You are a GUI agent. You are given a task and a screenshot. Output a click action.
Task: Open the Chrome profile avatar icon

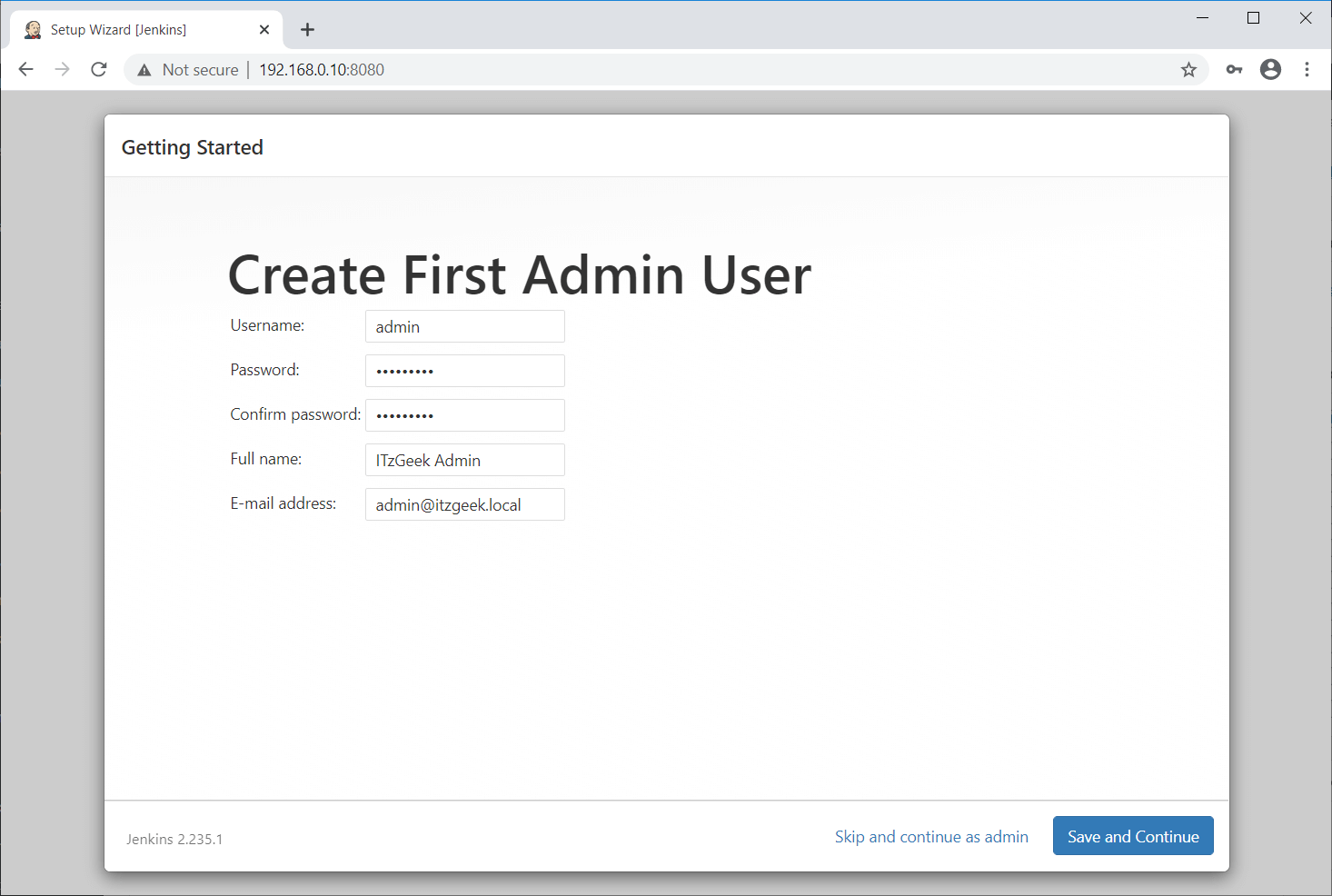tap(1270, 69)
